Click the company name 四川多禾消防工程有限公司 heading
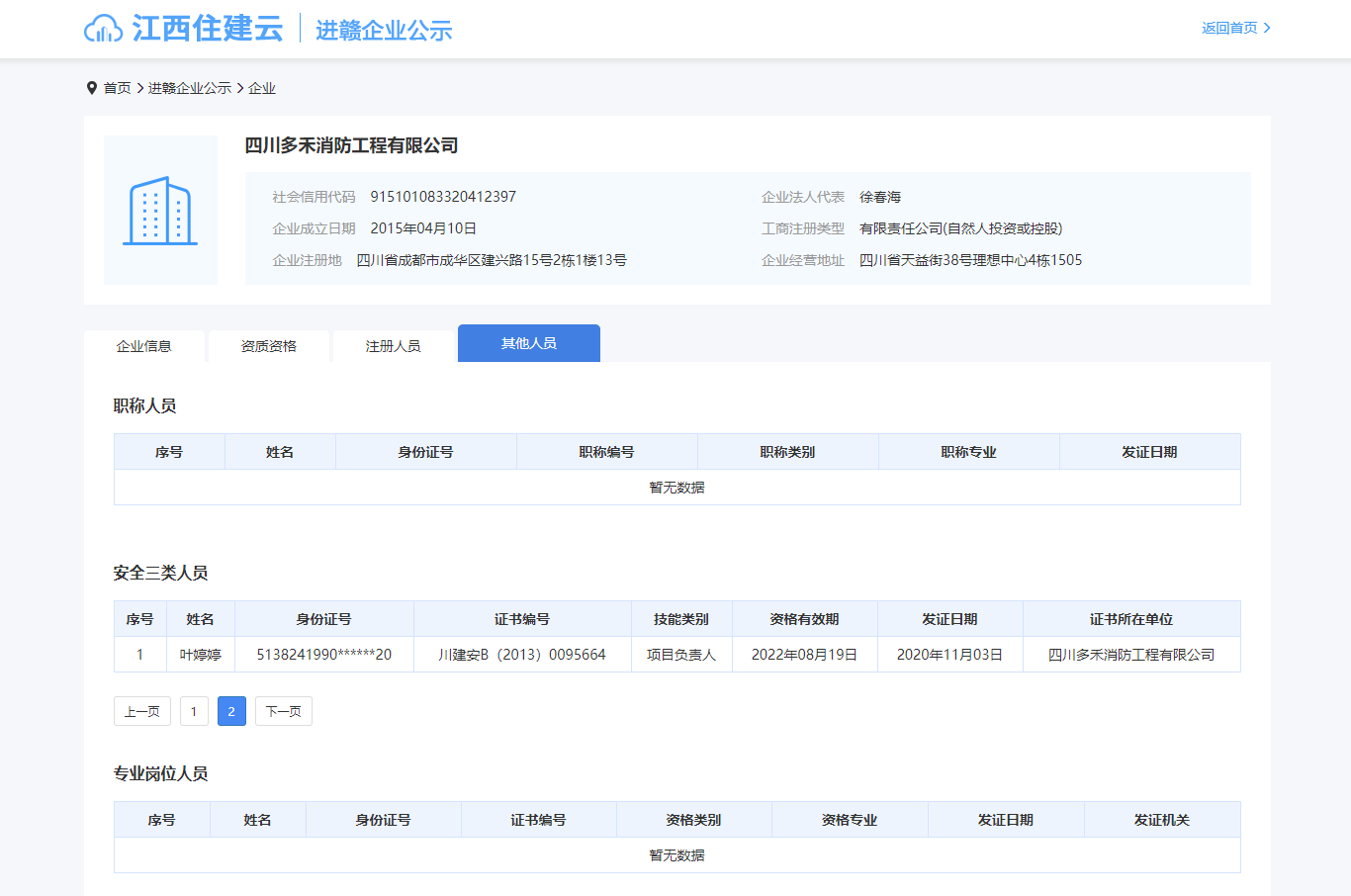Viewport: 1351px width, 896px height. (351, 145)
